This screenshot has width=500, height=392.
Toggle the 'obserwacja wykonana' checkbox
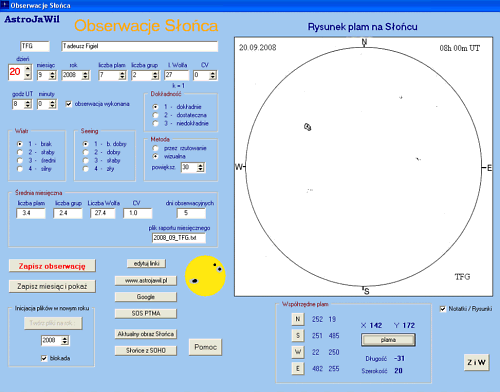pos(69,104)
